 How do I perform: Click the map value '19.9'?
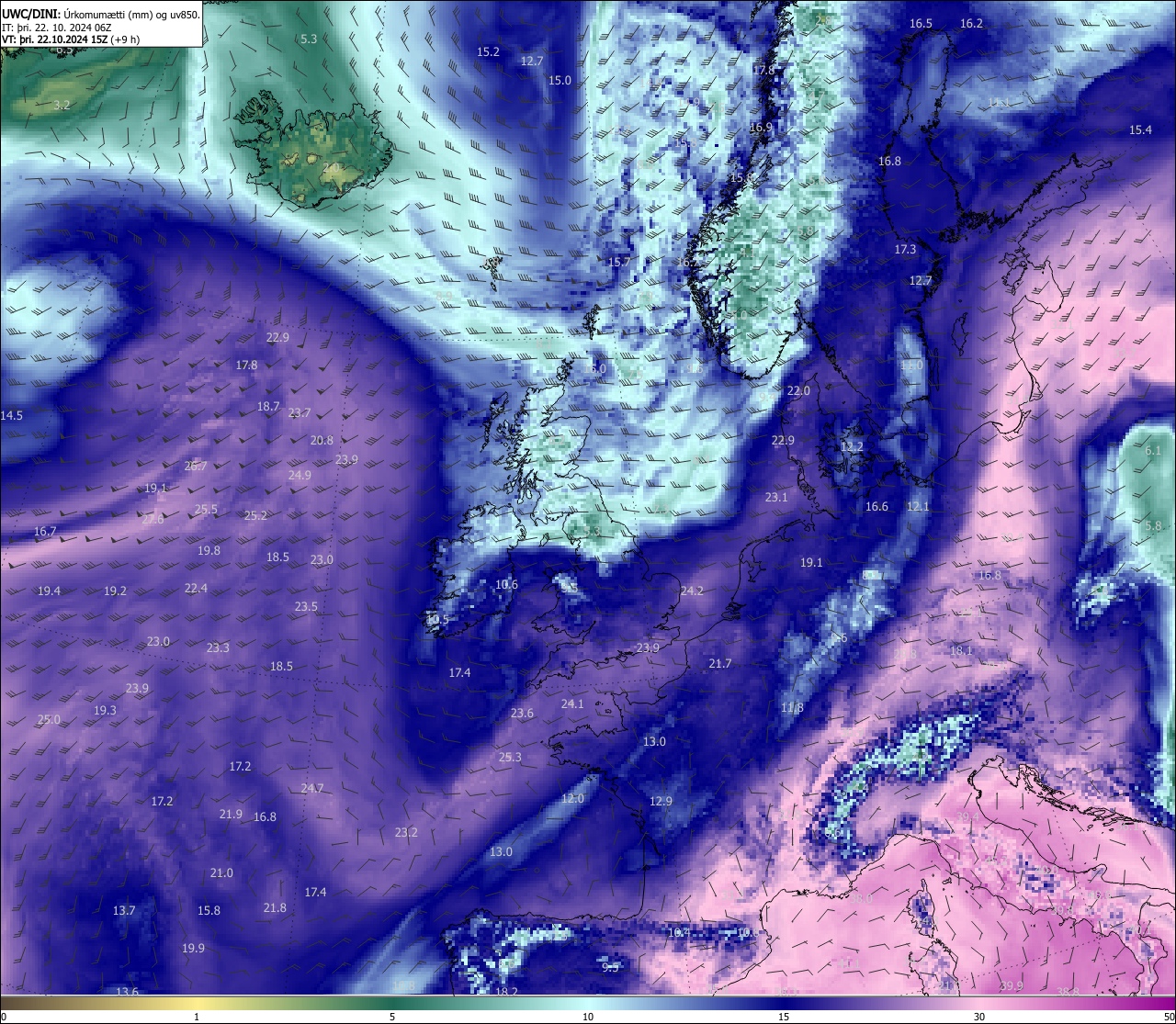point(193,948)
